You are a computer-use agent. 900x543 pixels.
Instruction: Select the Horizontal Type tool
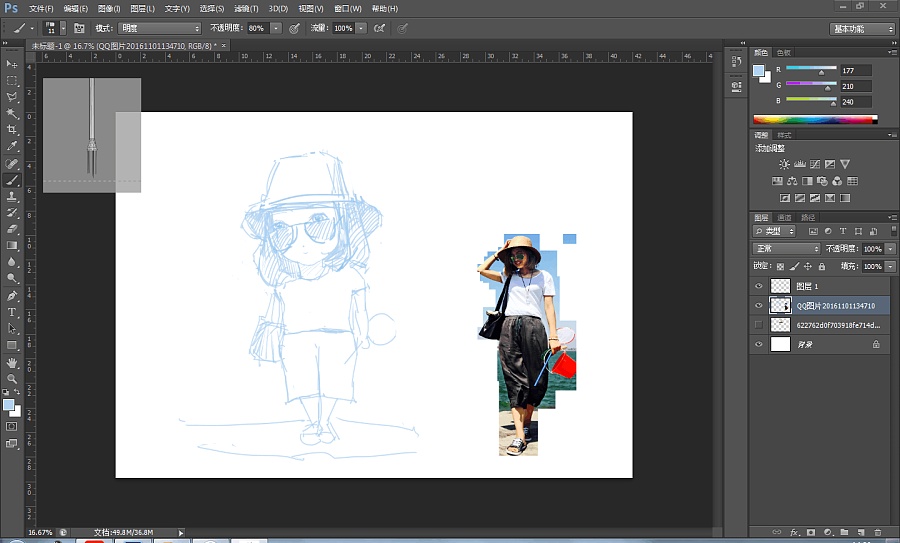tap(11, 312)
